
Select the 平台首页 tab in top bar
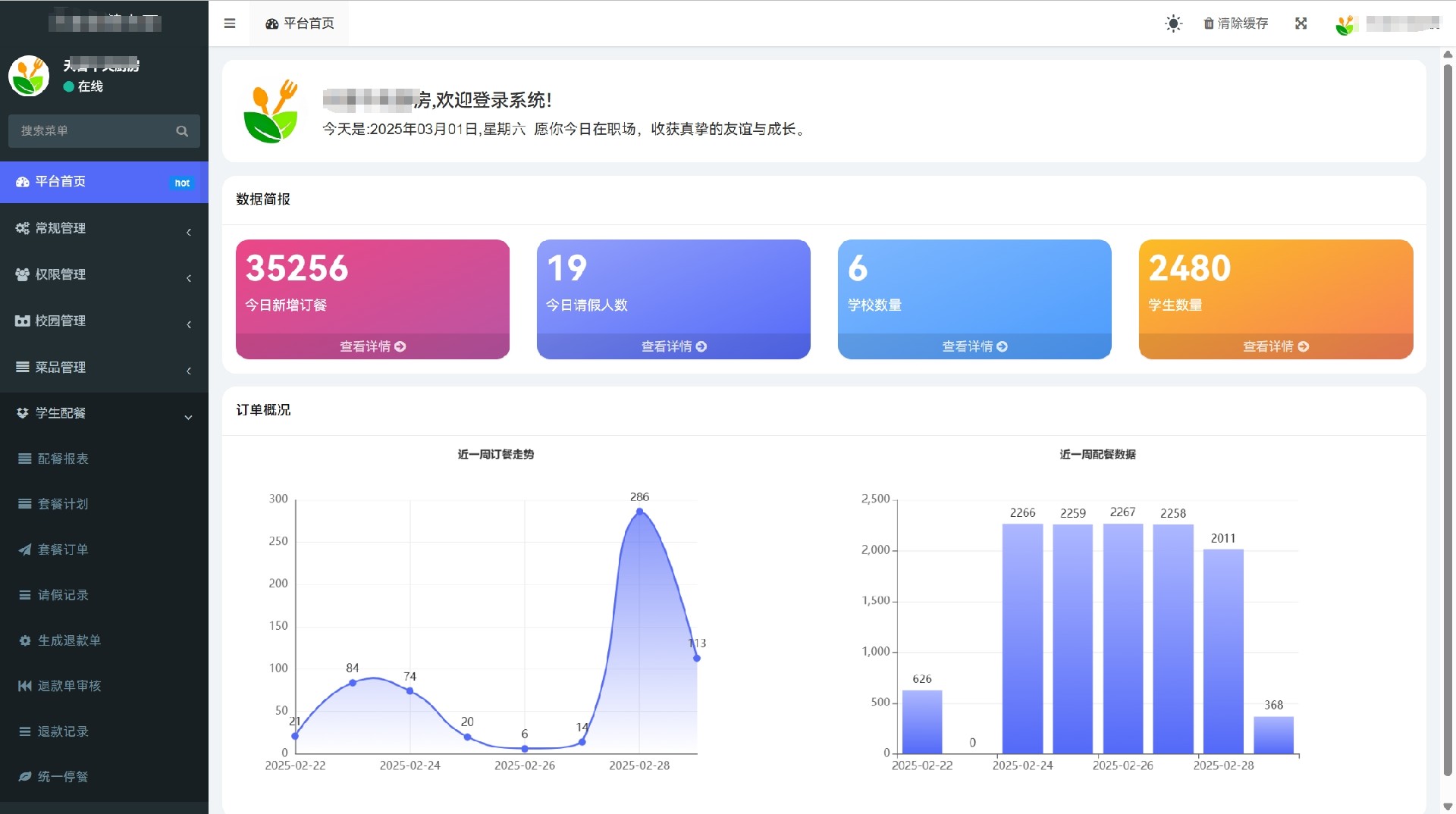[300, 23]
